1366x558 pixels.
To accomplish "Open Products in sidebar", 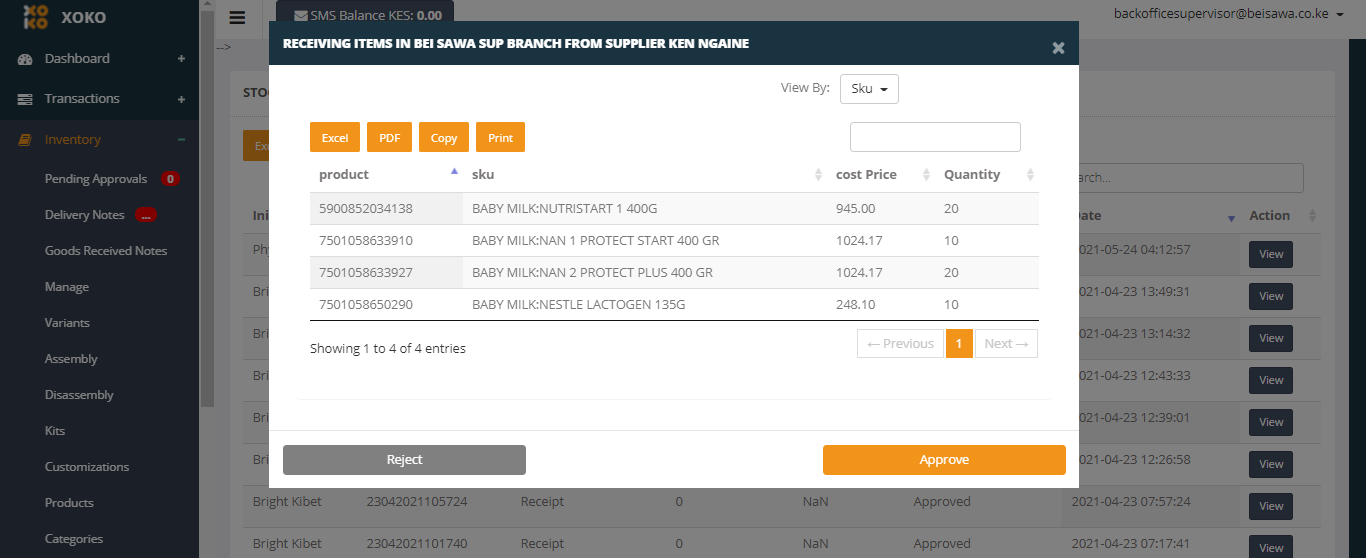I will [x=69, y=503].
